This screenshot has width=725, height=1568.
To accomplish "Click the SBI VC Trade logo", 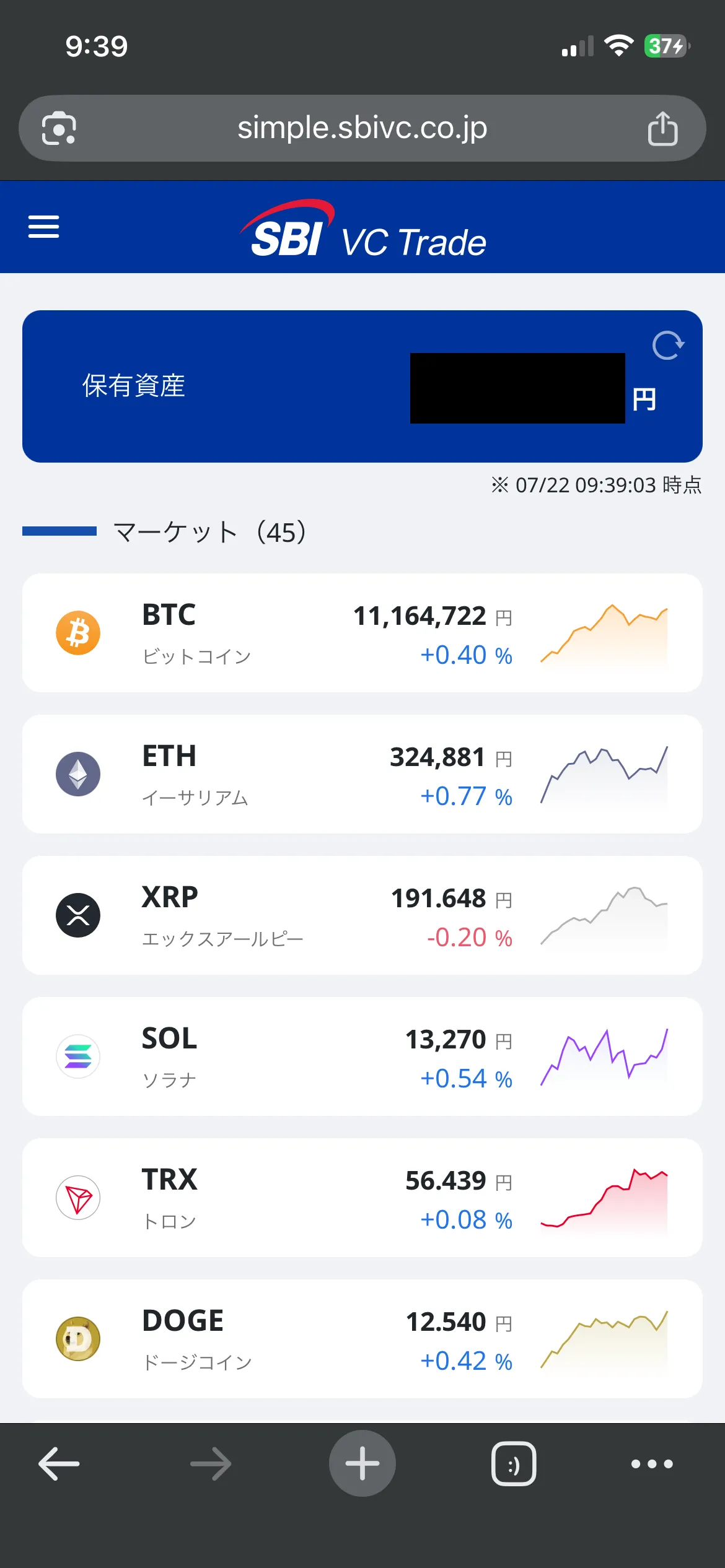I will click(x=362, y=229).
